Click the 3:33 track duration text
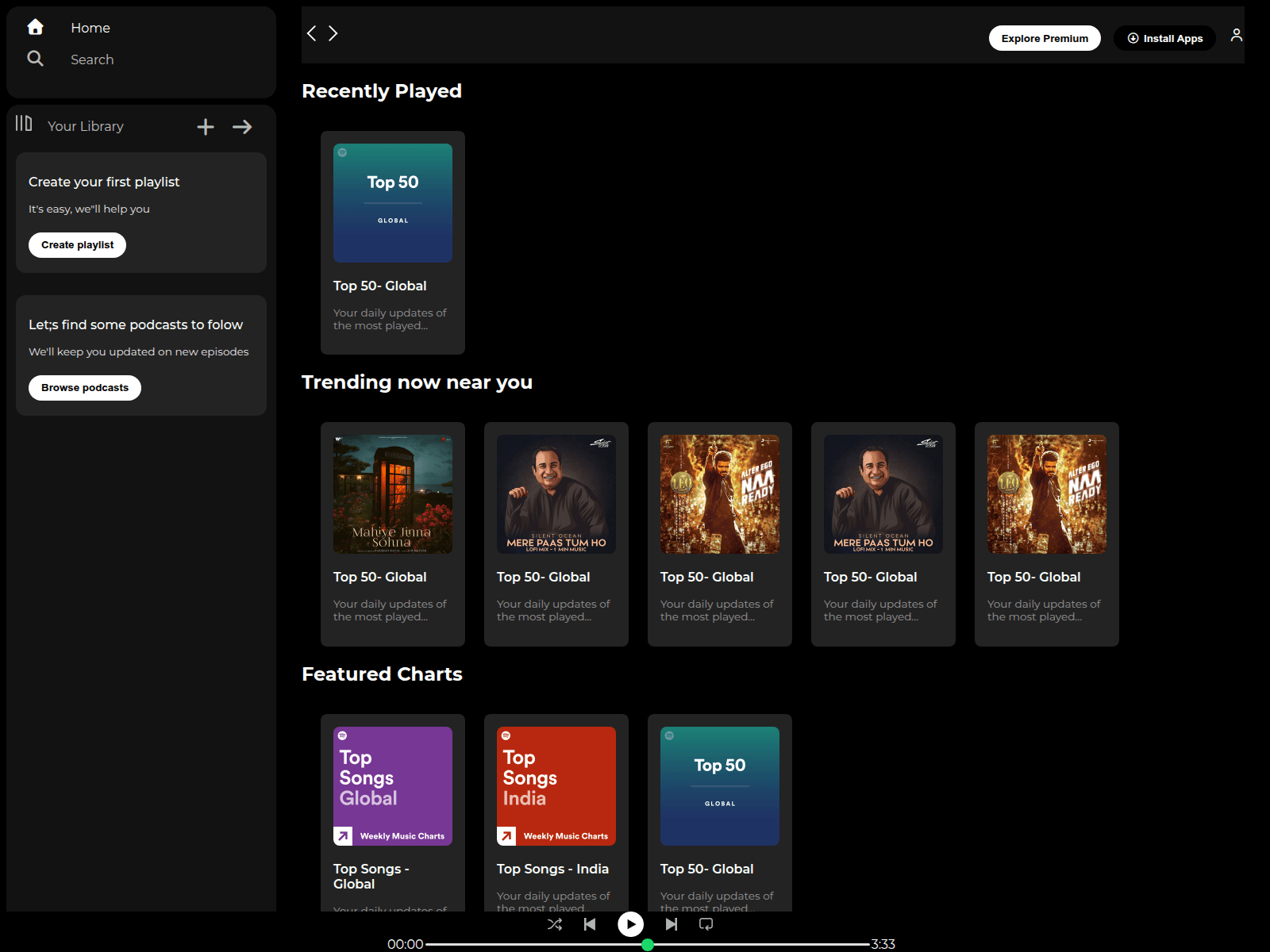The width and height of the screenshot is (1270, 952). click(883, 944)
